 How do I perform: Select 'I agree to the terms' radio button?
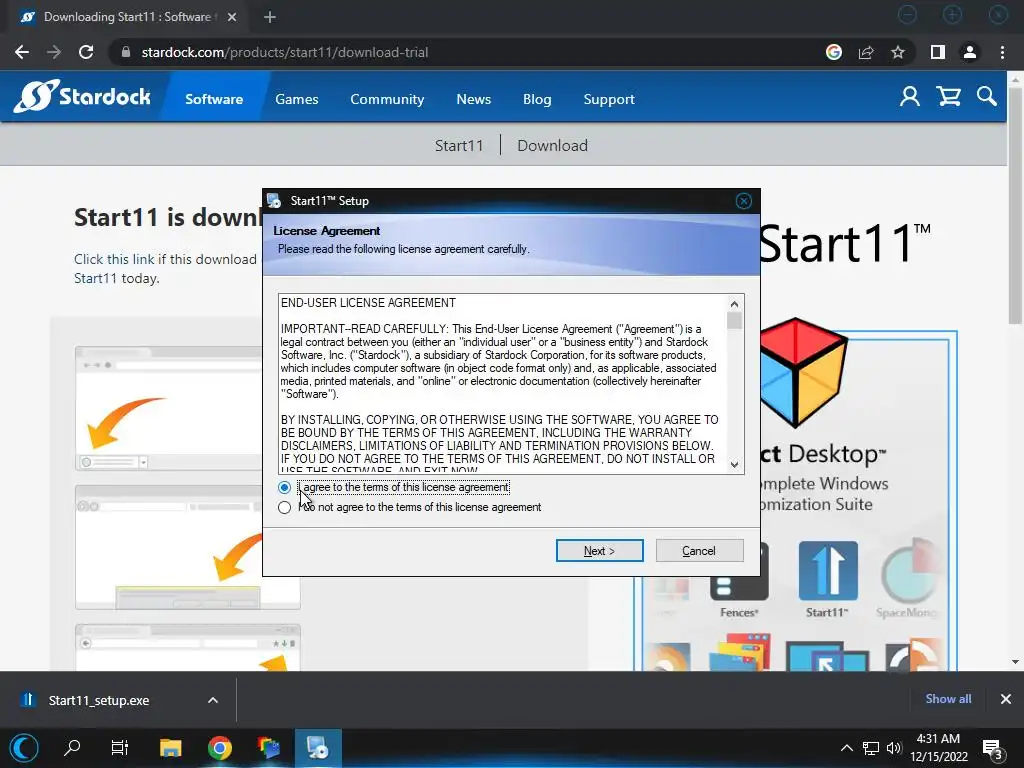(284, 487)
